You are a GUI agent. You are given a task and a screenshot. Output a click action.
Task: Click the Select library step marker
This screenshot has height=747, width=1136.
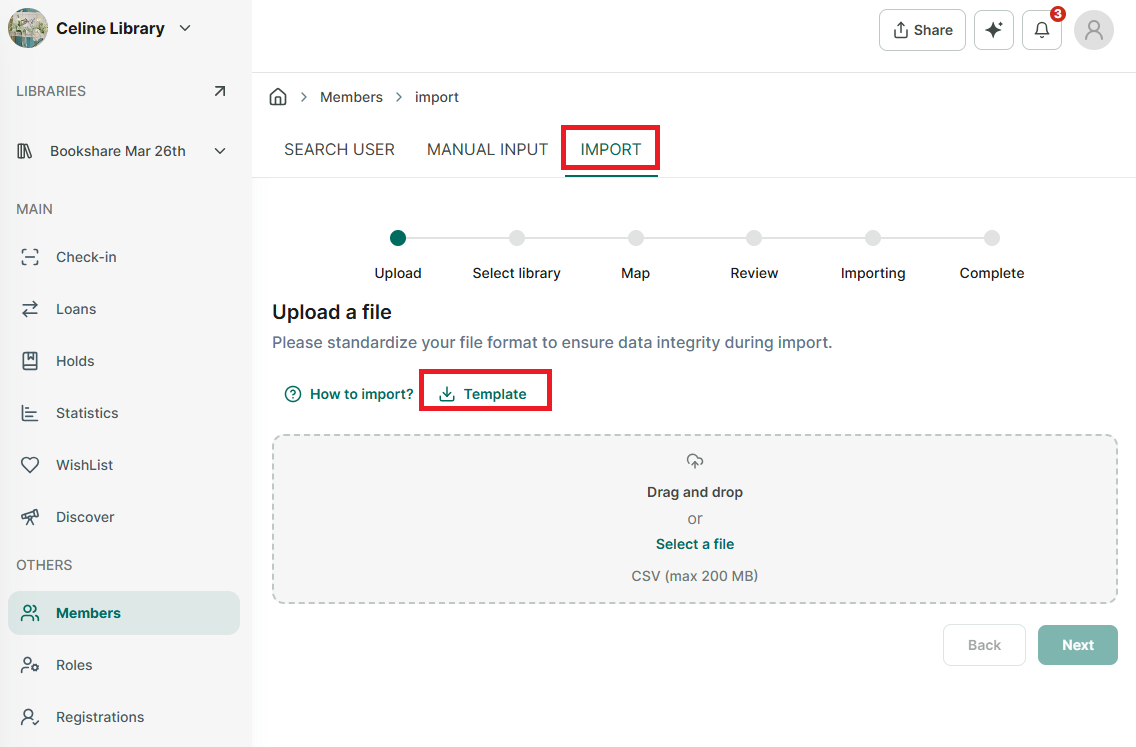pyautogui.click(x=517, y=238)
